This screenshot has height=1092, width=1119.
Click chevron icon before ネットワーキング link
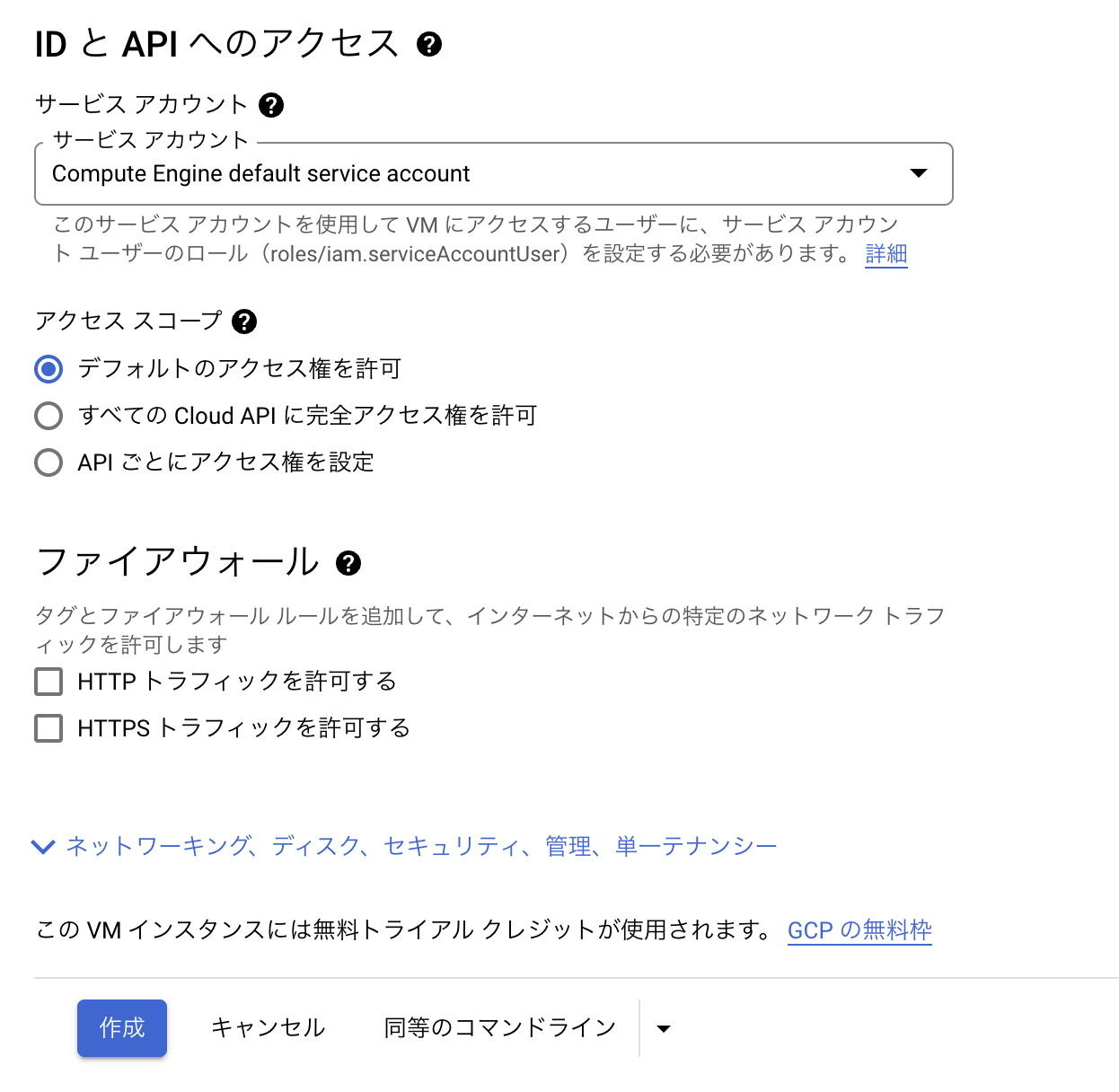[x=43, y=846]
